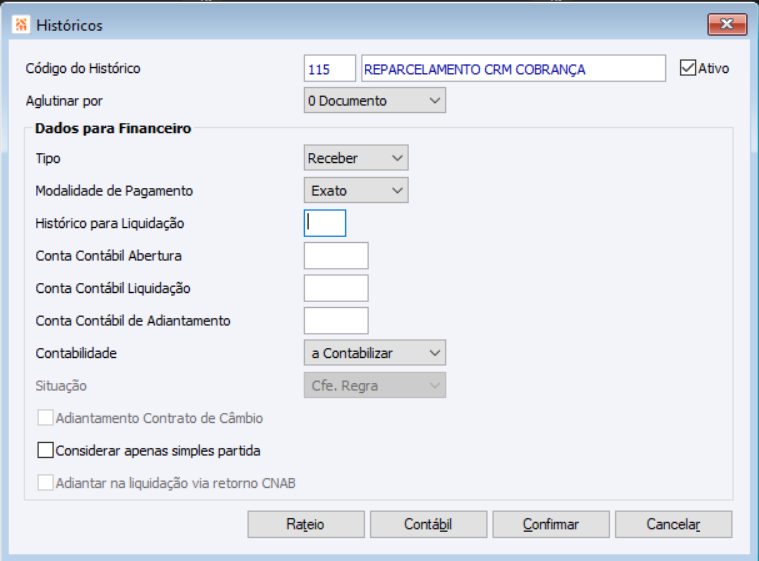Click the Modalidade de Pagamento label
Screen dimensions: 759x561
[114, 191]
